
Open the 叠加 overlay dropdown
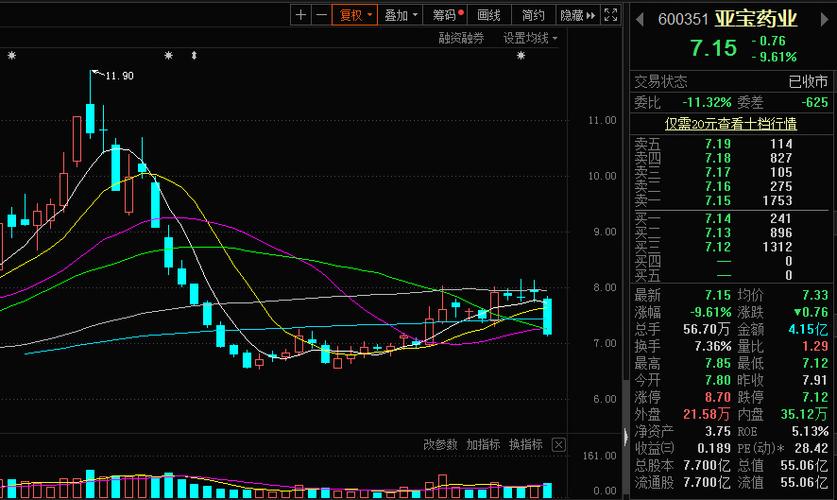401,15
